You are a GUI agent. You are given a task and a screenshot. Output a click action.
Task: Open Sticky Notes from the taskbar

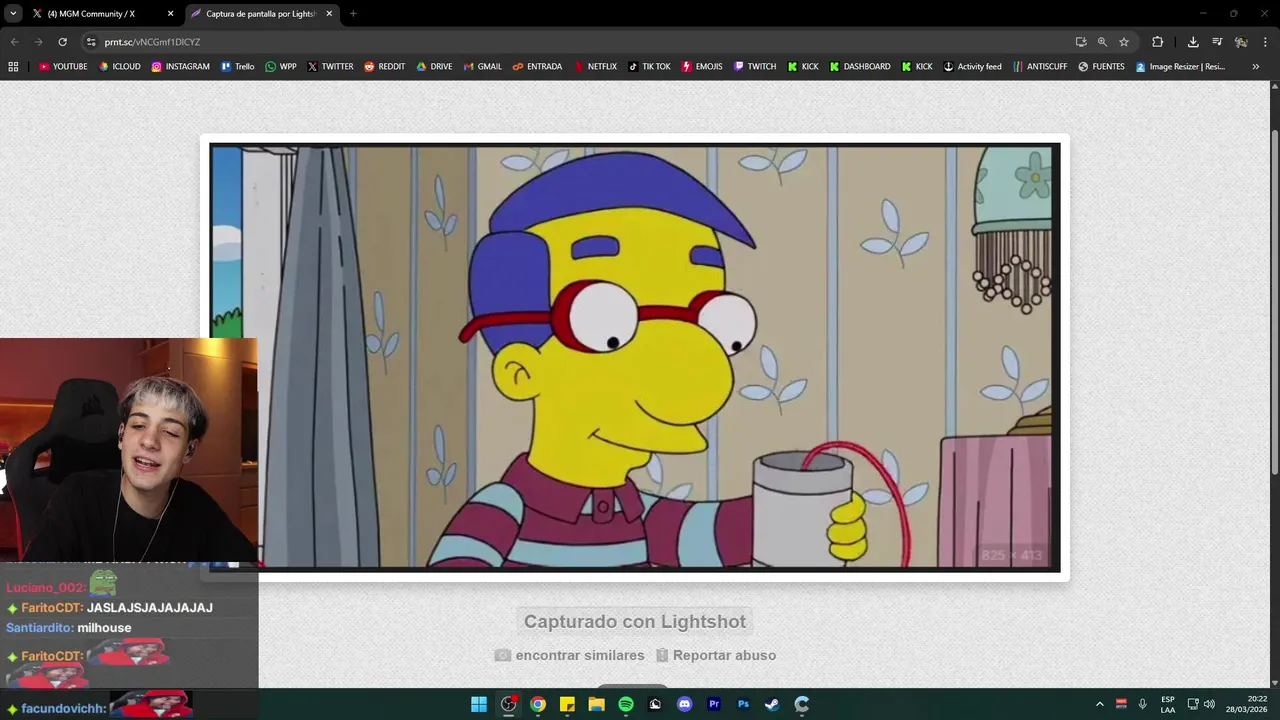[567, 704]
